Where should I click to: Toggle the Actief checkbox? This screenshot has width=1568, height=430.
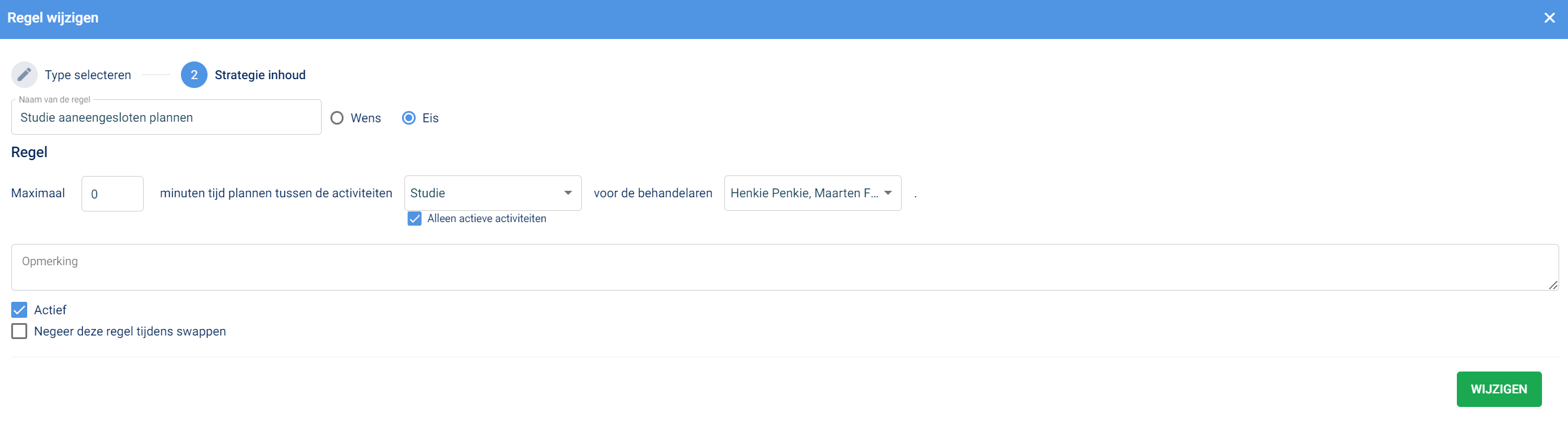20,310
